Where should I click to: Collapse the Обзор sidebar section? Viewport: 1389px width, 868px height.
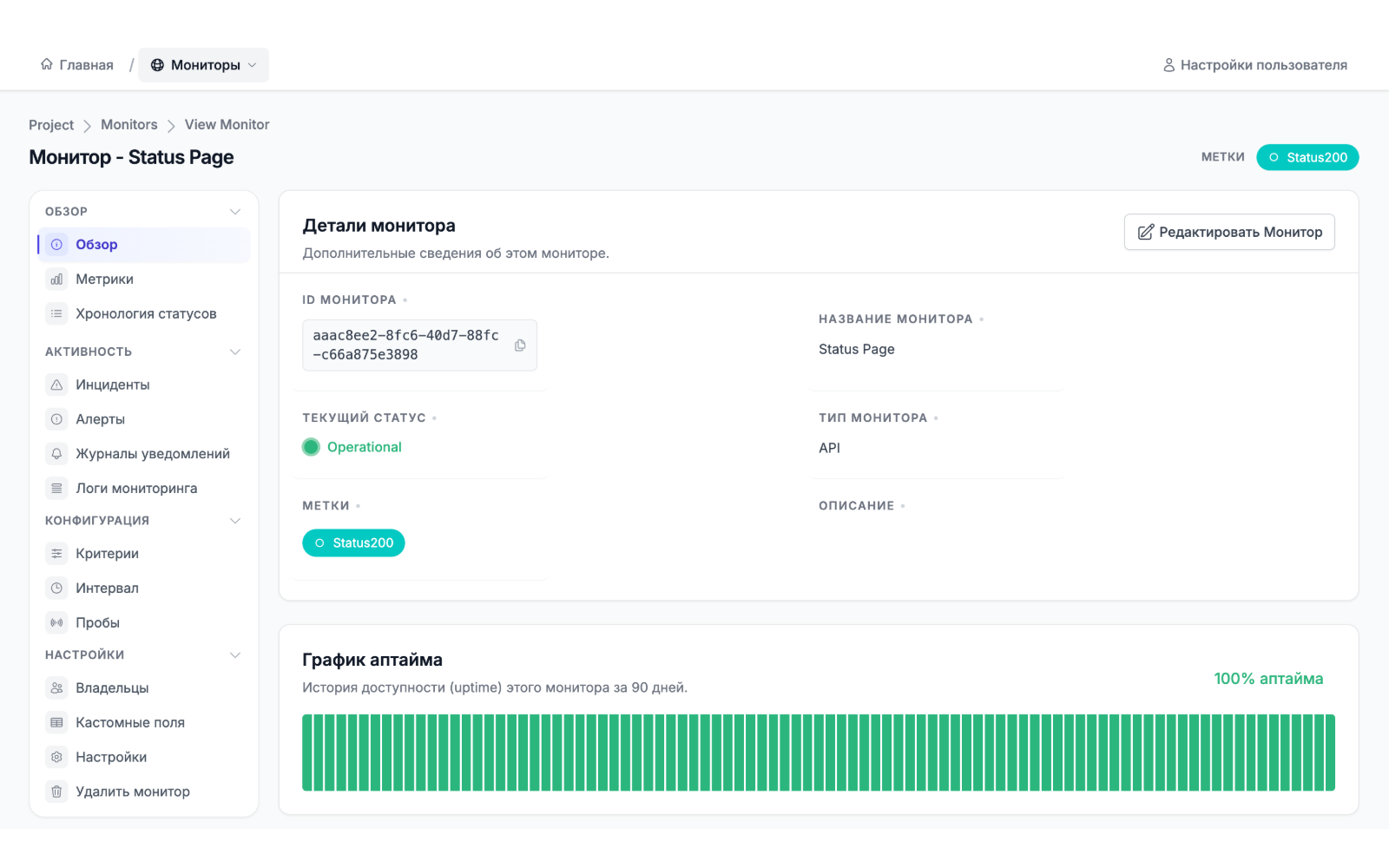(235, 212)
